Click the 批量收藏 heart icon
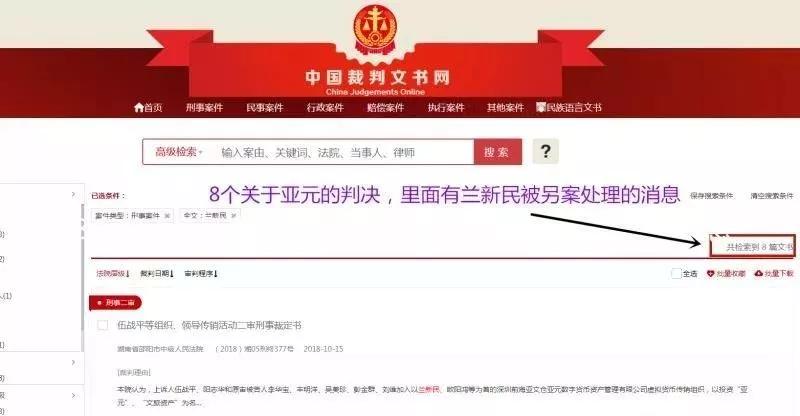 click(x=710, y=274)
